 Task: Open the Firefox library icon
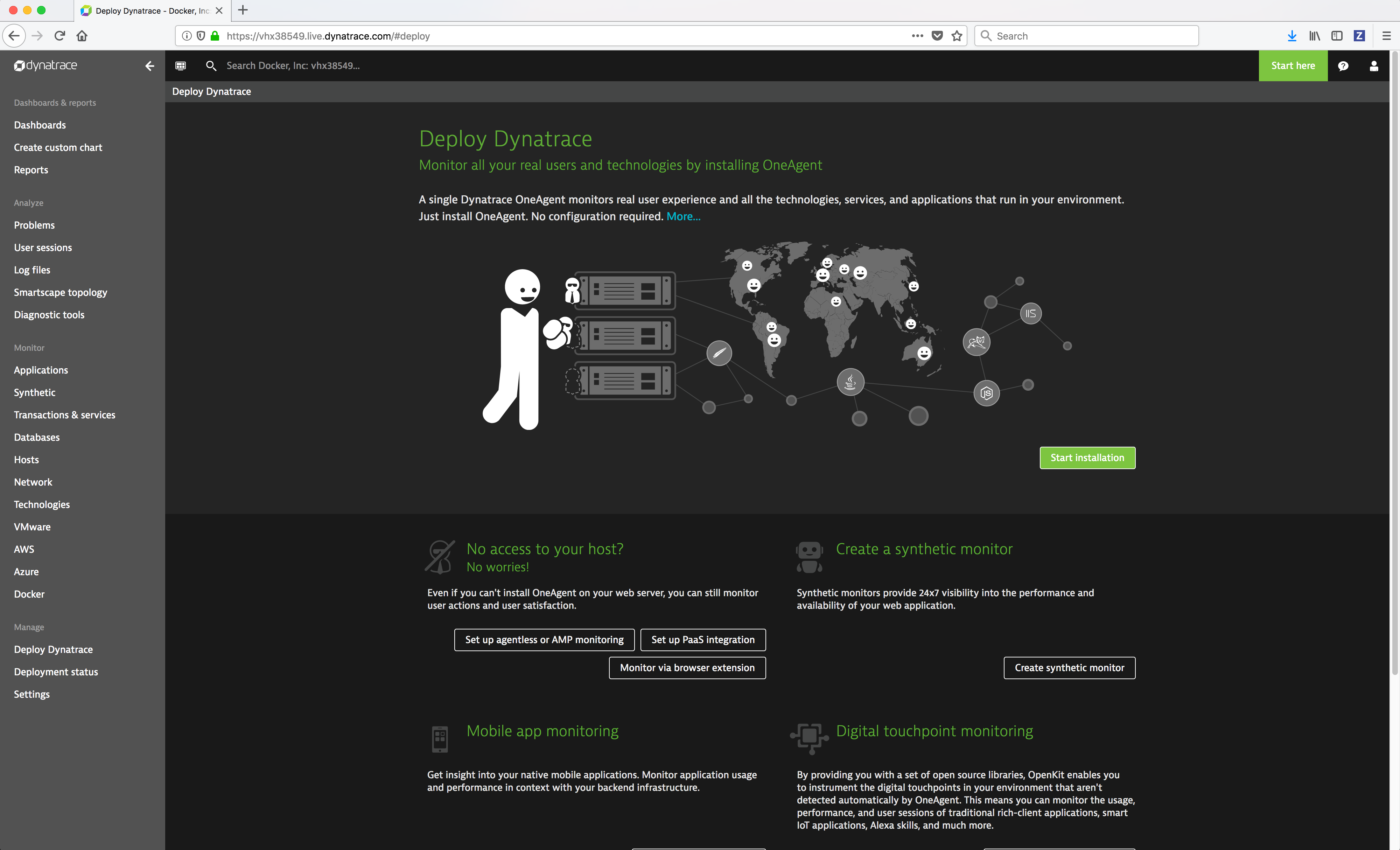[1315, 36]
